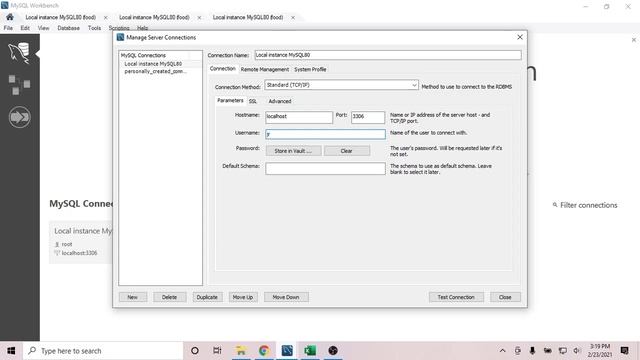Select the Connection tab
The image size is (640, 360).
[222, 69]
